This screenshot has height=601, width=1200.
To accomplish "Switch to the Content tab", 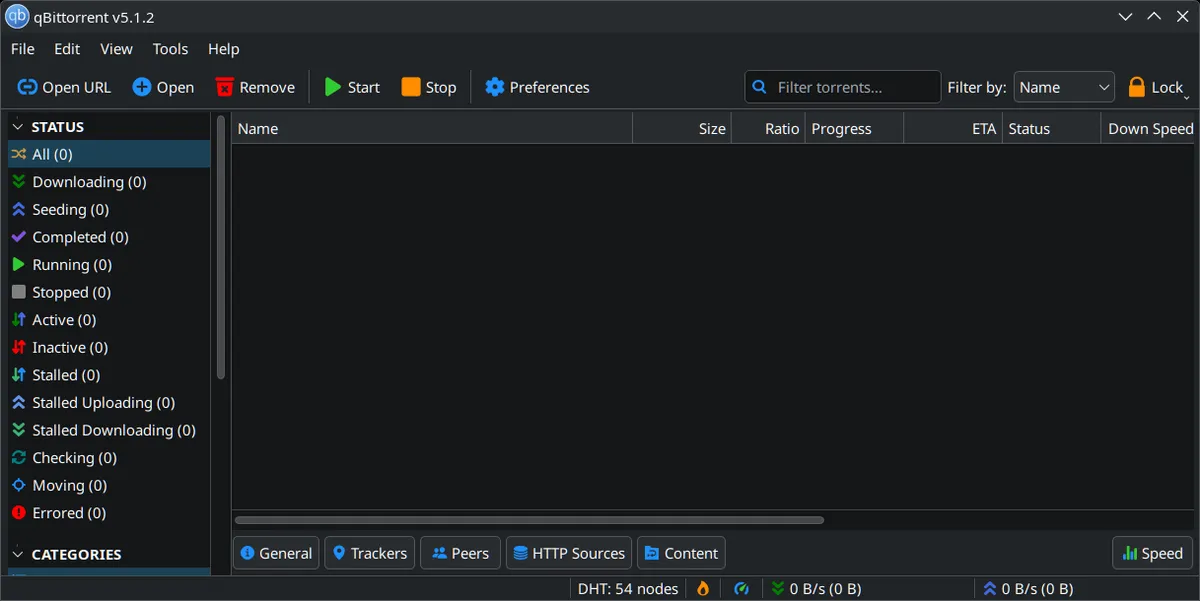I will [x=681, y=553].
